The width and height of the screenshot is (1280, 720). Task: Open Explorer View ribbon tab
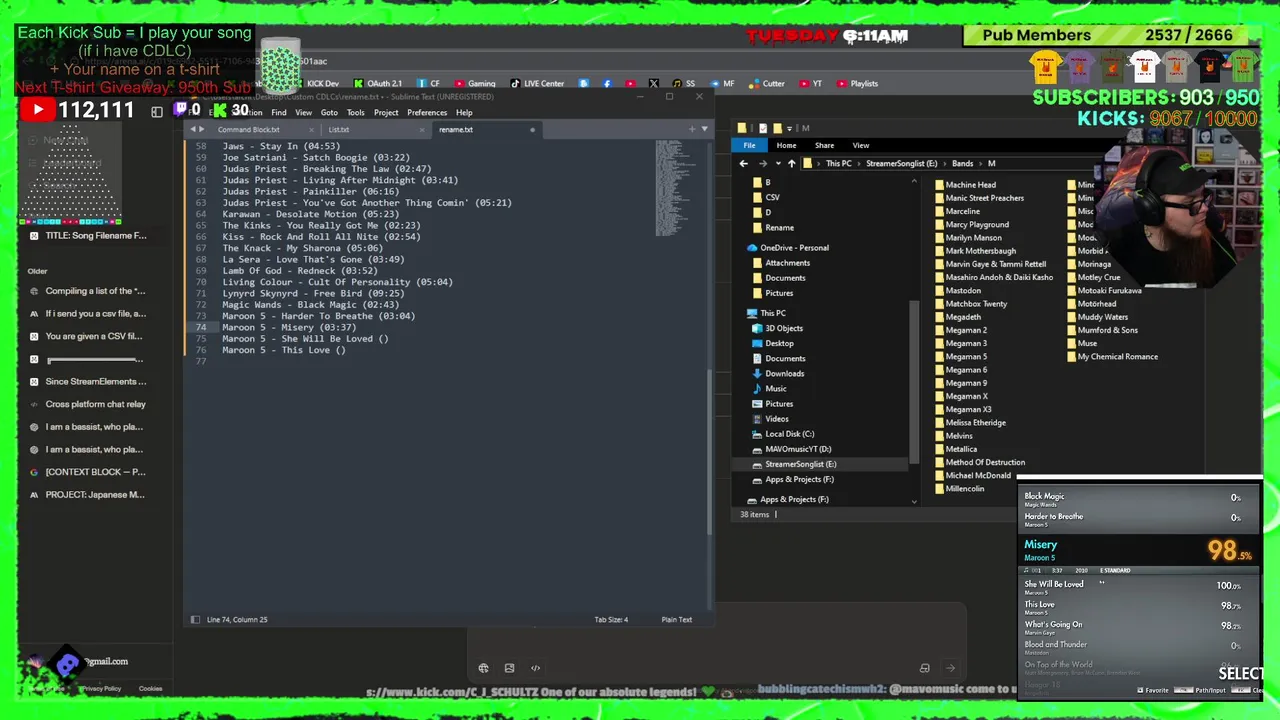click(x=860, y=146)
